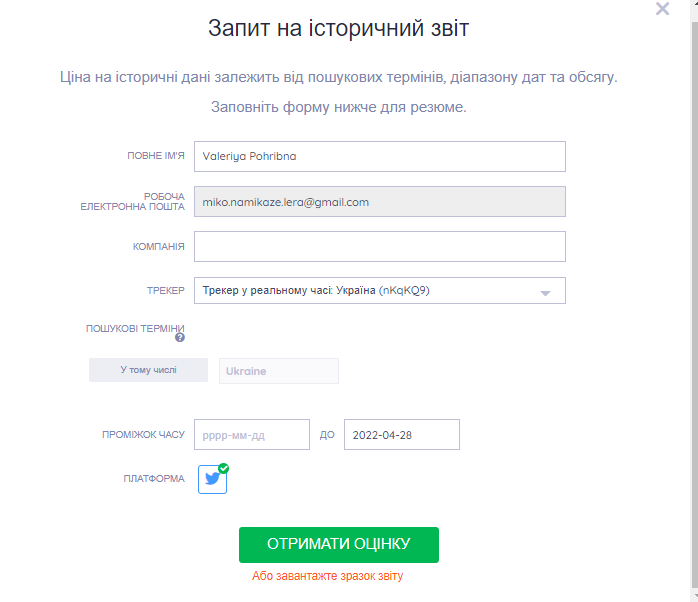The image size is (698, 602).
Task: Click the Компанія input field
Action: [380, 246]
